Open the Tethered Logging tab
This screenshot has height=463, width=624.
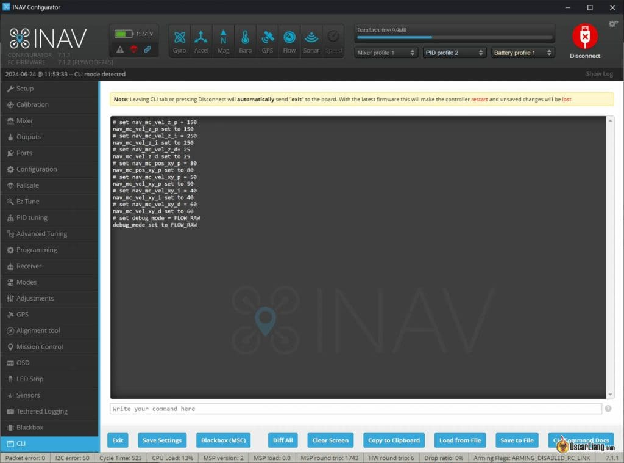[49, 411]
